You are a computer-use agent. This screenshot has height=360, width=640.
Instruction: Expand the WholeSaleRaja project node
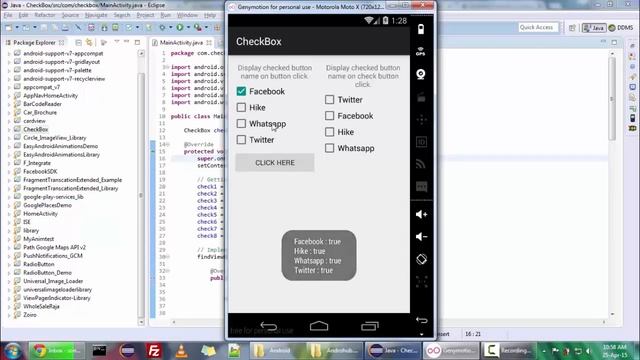point(9,307)
